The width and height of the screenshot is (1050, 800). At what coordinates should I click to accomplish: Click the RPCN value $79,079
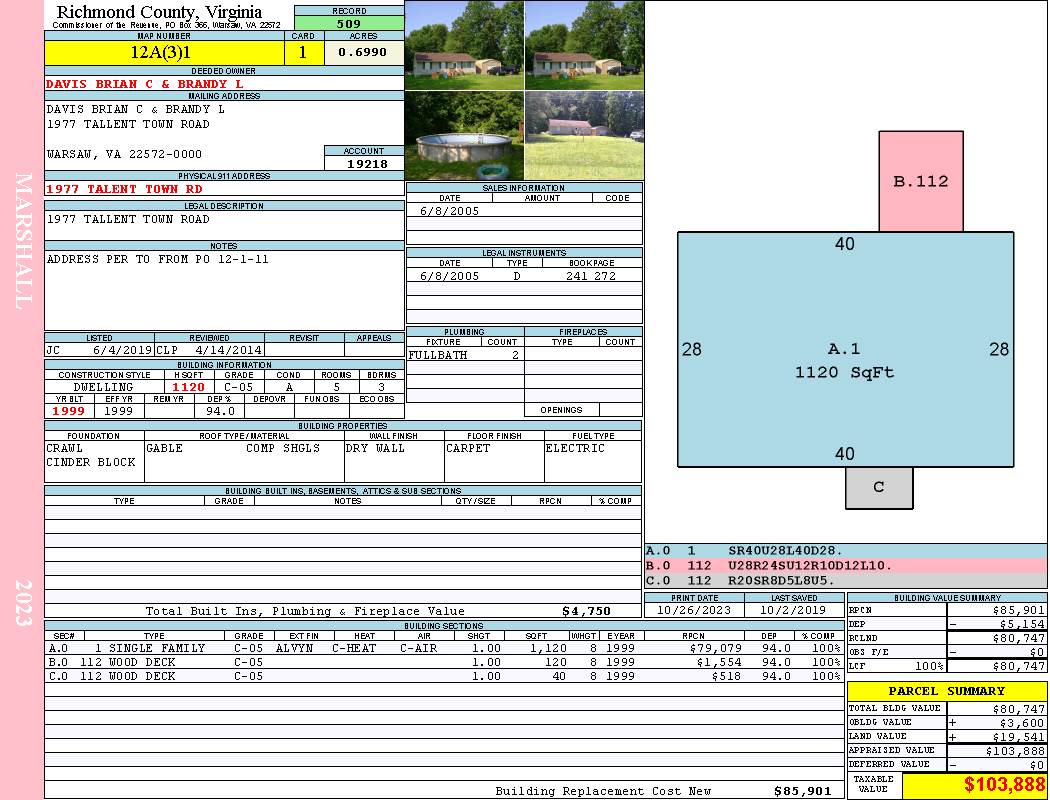715,648
